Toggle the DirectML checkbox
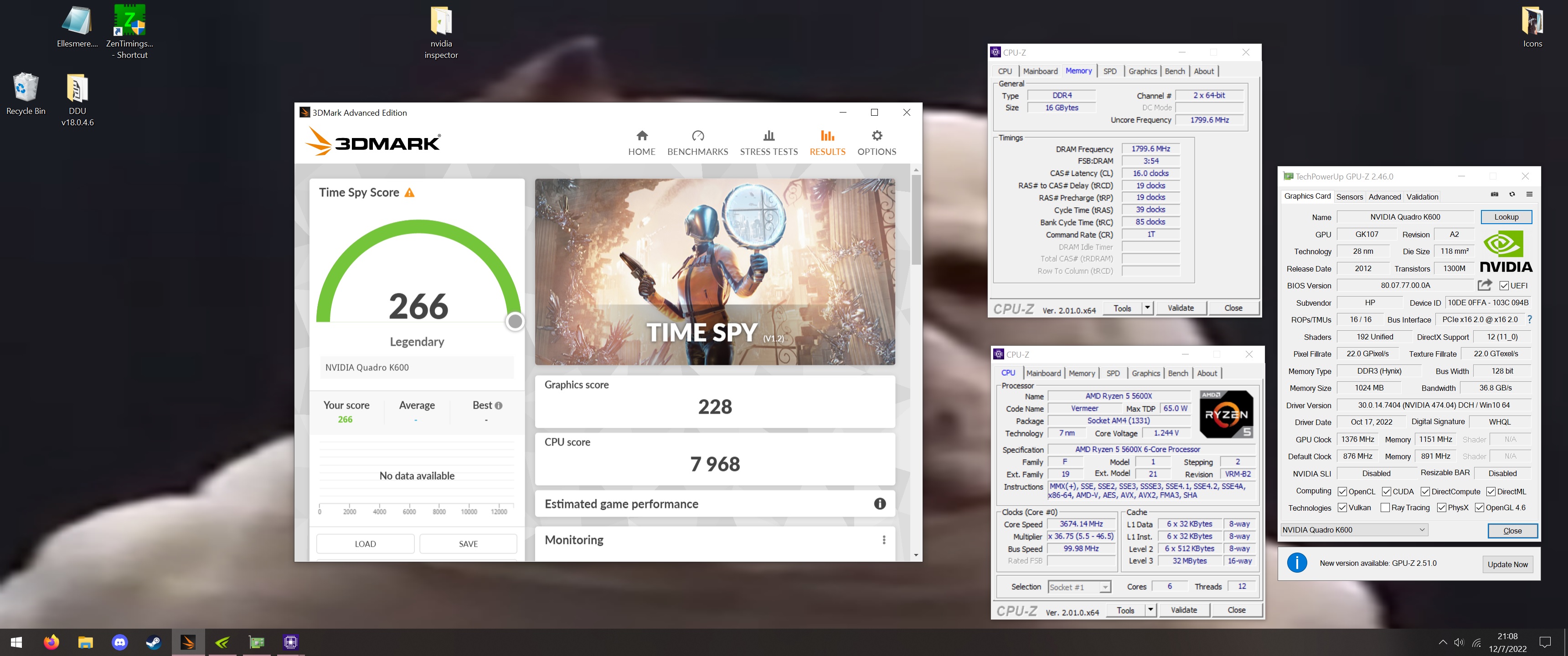Screen dimensions: 1568x656 (x=1491, y=491)
